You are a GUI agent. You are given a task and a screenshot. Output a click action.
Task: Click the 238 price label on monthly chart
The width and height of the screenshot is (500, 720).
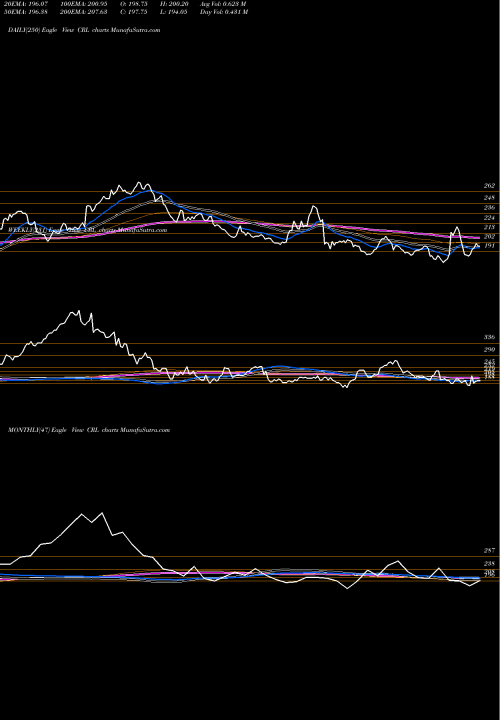tap(489, 563)
